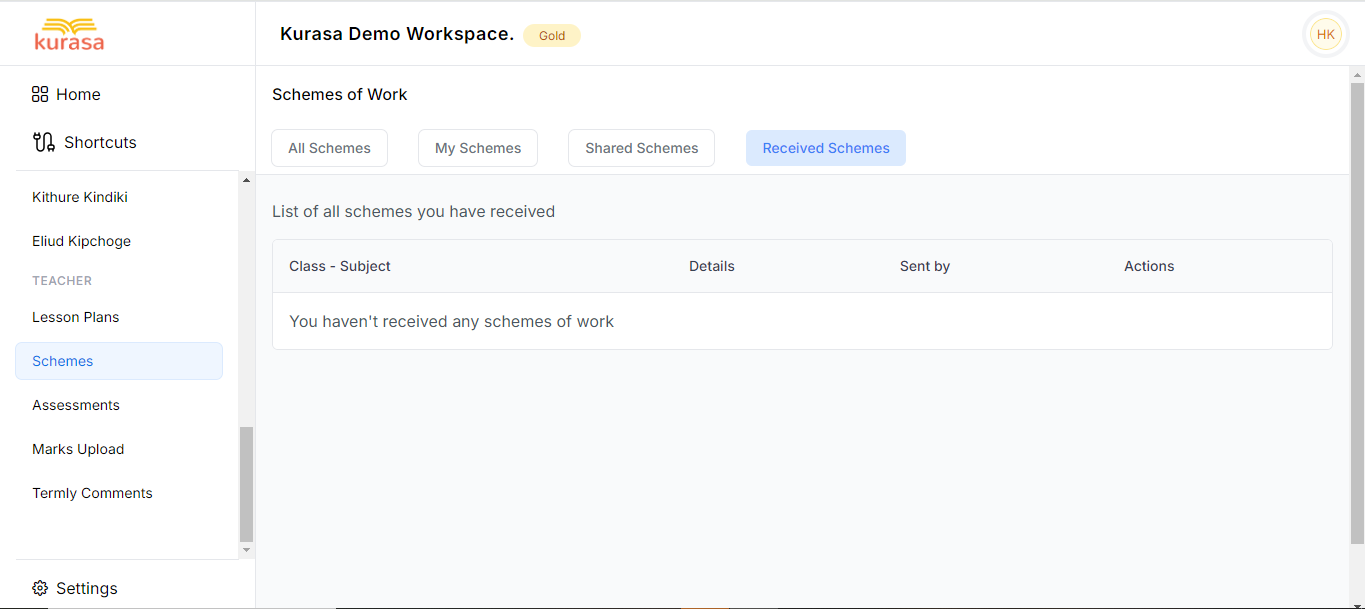Select Schemes in the sidebar
Screen dimensions: 1365x609
pyautogui.click(x=63, y=361)
